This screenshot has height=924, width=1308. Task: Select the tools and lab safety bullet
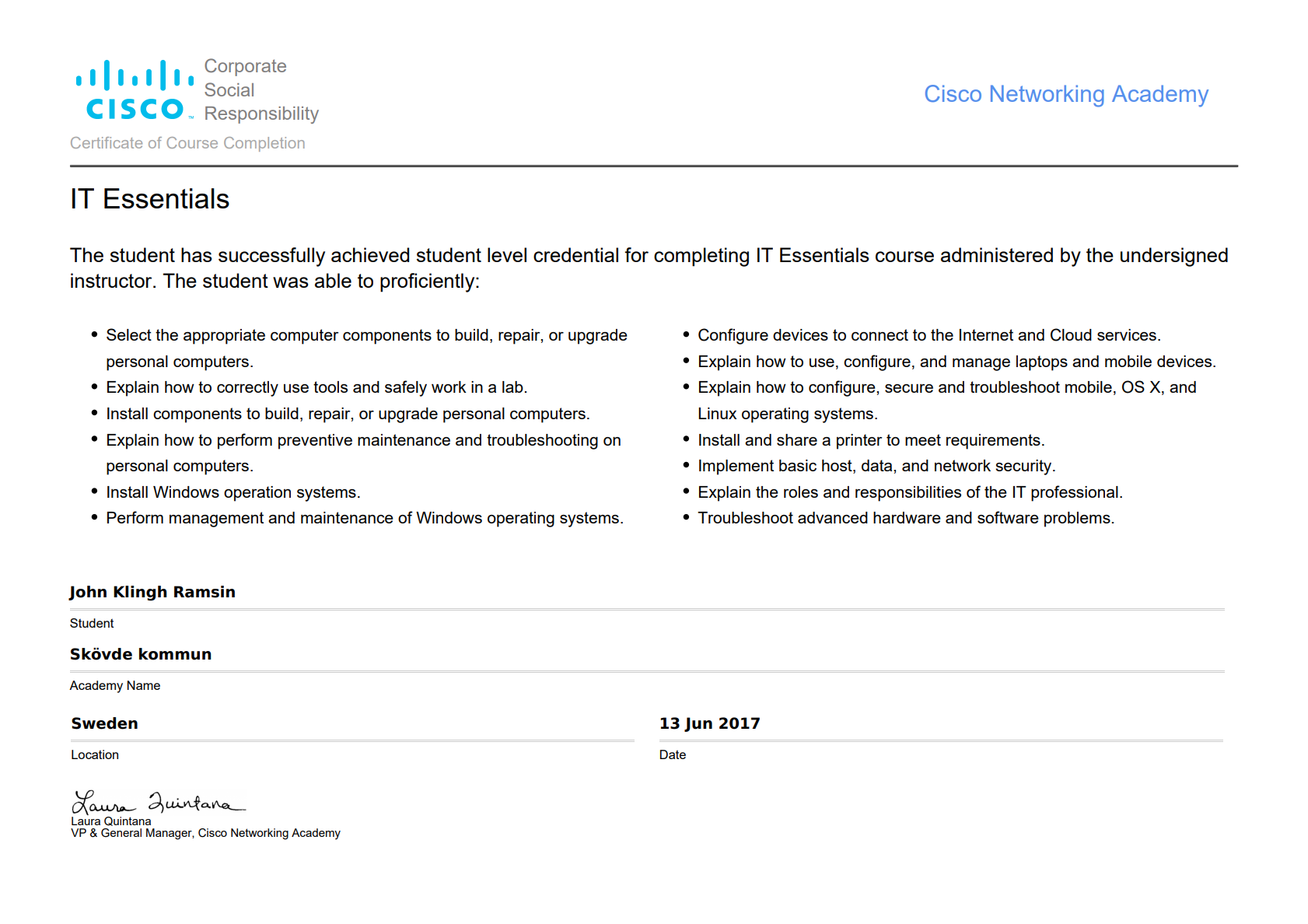click(317, 387)
